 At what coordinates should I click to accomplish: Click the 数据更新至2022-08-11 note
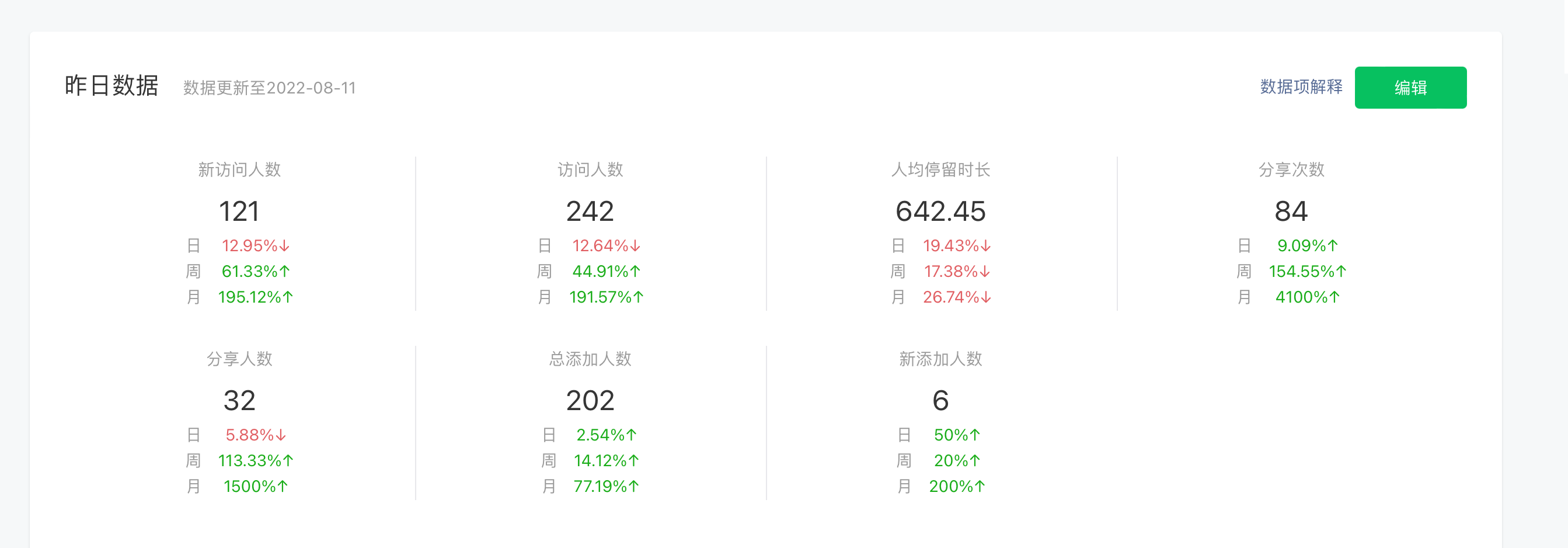tap(270, 88)
